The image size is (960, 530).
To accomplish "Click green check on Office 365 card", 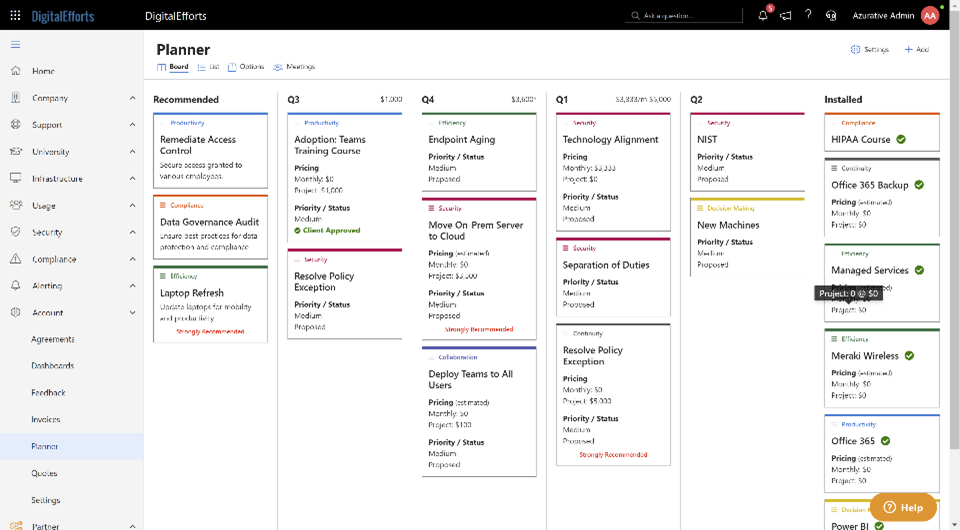I will click(x=885, y=441).
